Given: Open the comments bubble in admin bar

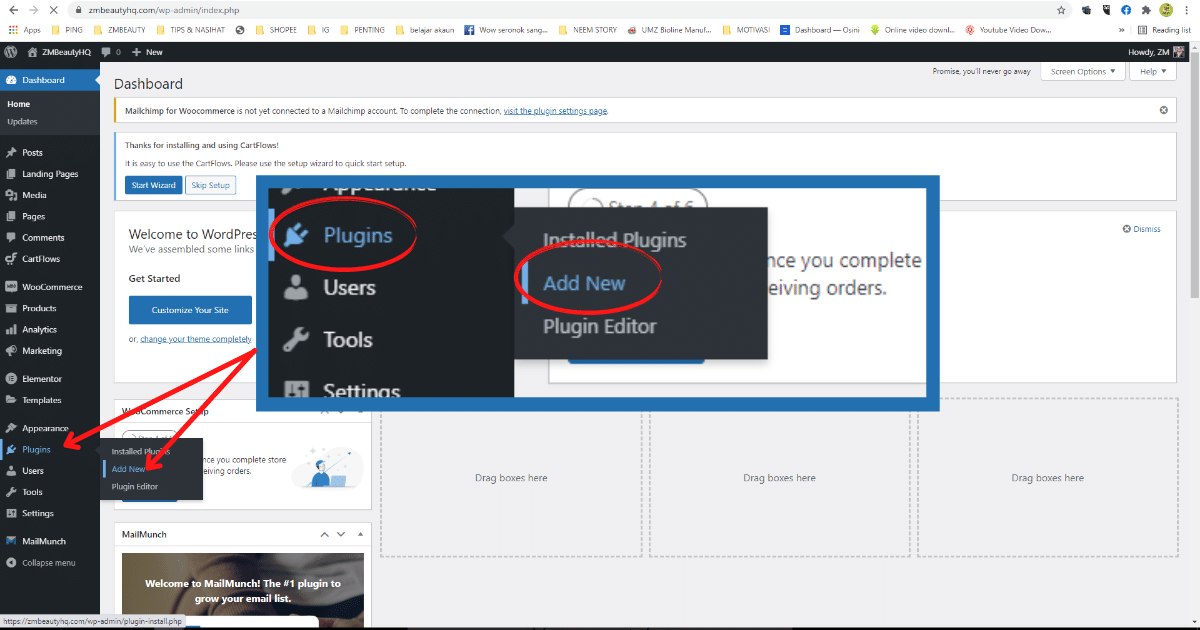Looking at the screenshot, I should pos(106,51).
